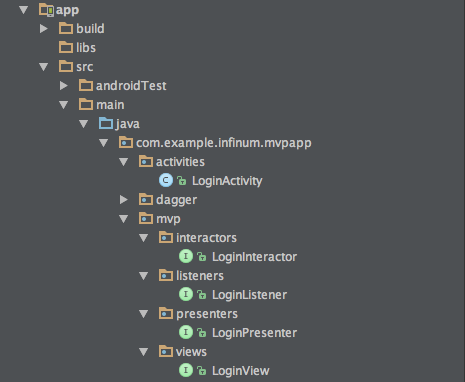Viewport: 465px width, 382px height.
Task: Click the build folder icon
Action: 66,28
